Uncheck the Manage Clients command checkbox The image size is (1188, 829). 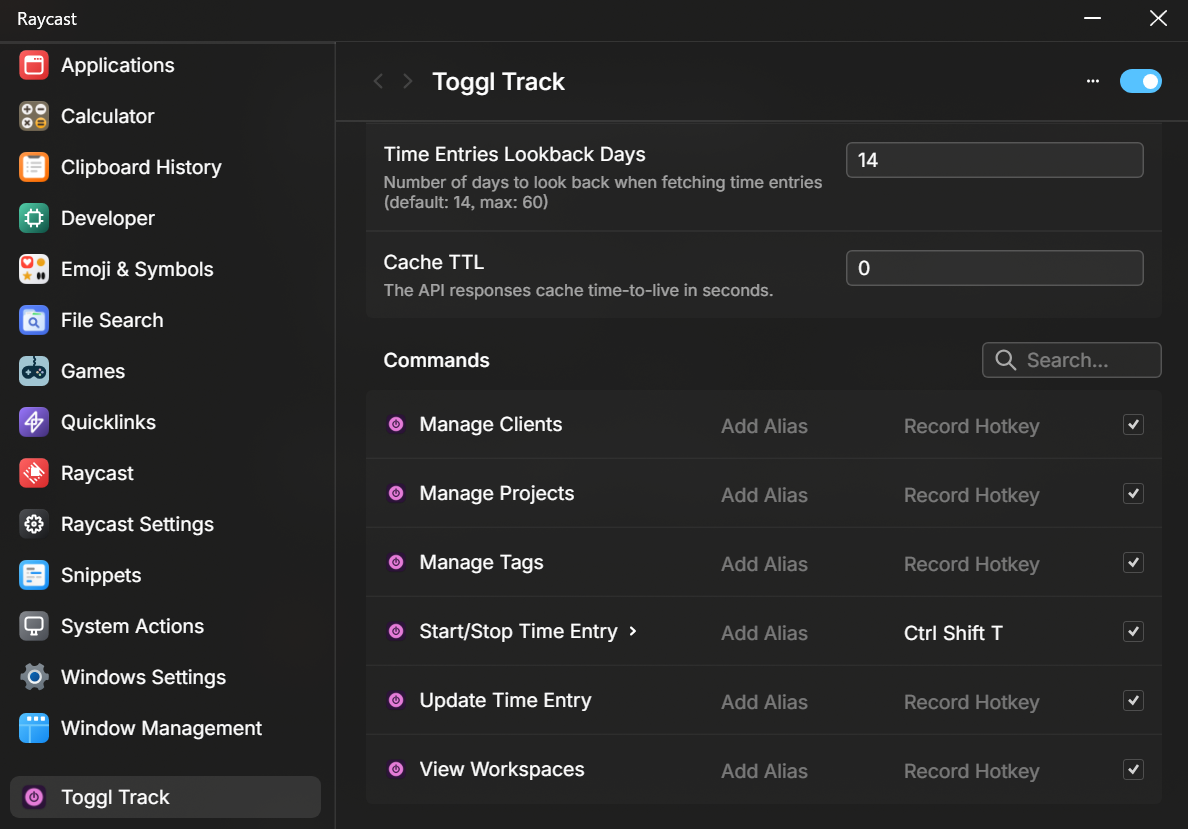pyautogui.click(x=1133, y=425)
